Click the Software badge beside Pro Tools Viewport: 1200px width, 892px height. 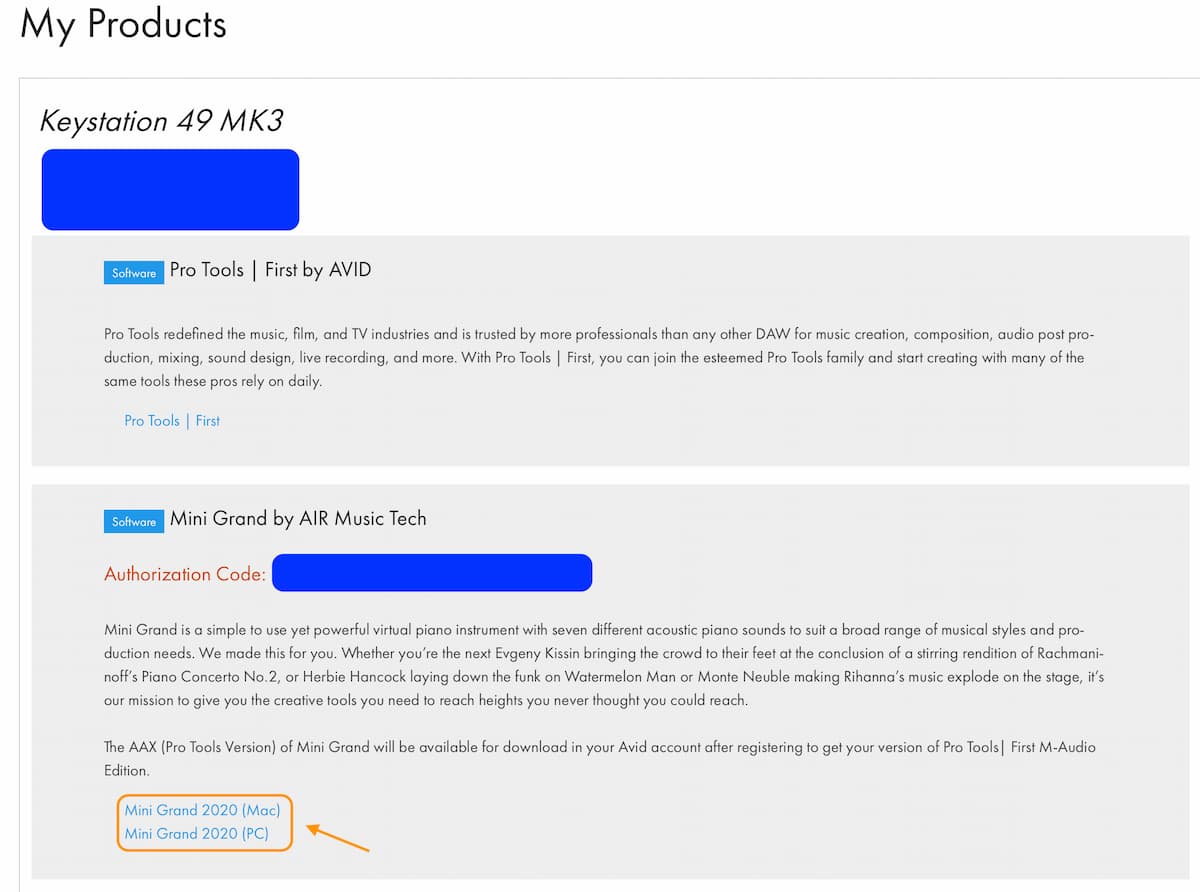point(133,273)
